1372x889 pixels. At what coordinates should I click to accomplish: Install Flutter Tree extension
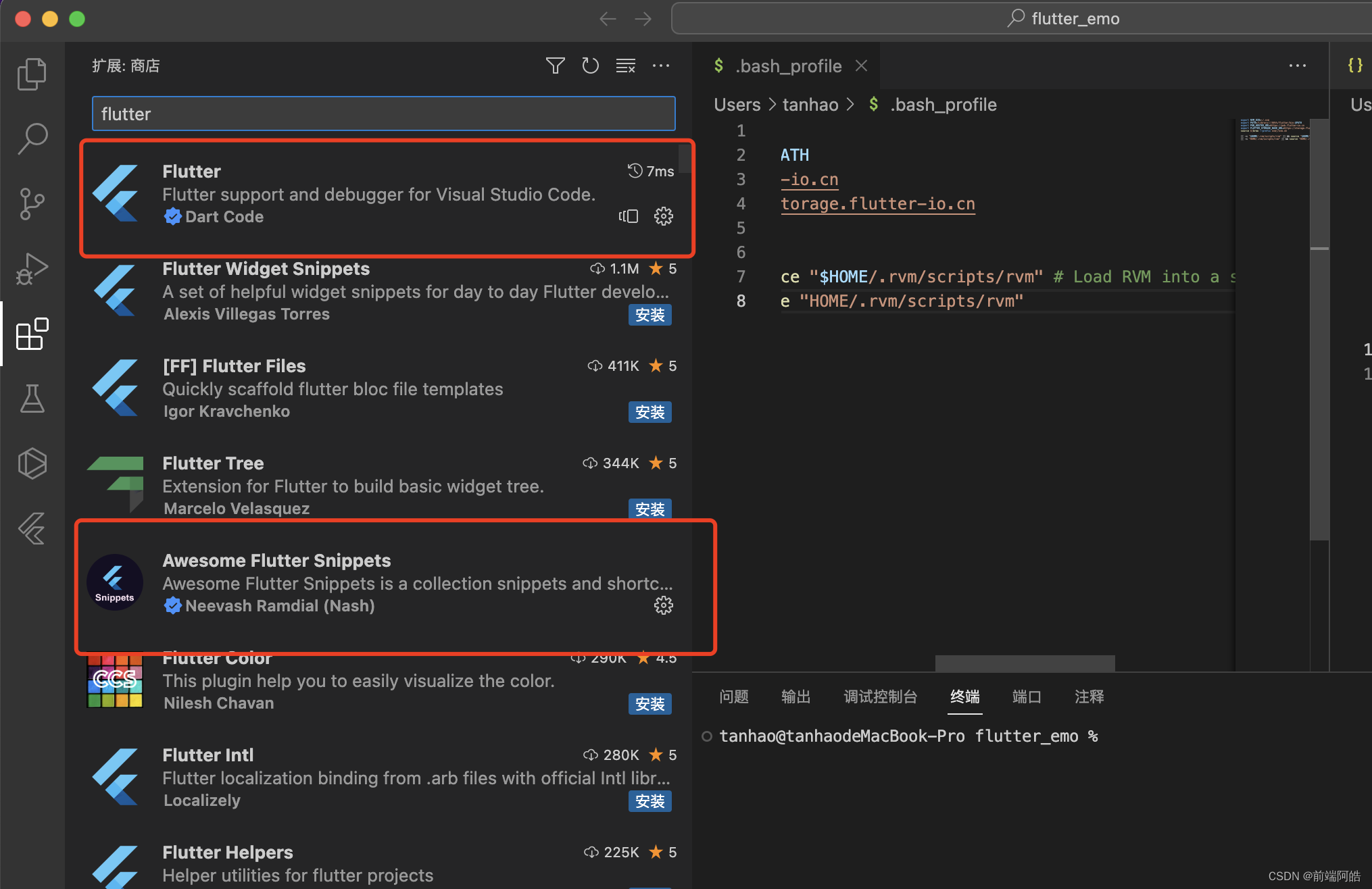650,509
